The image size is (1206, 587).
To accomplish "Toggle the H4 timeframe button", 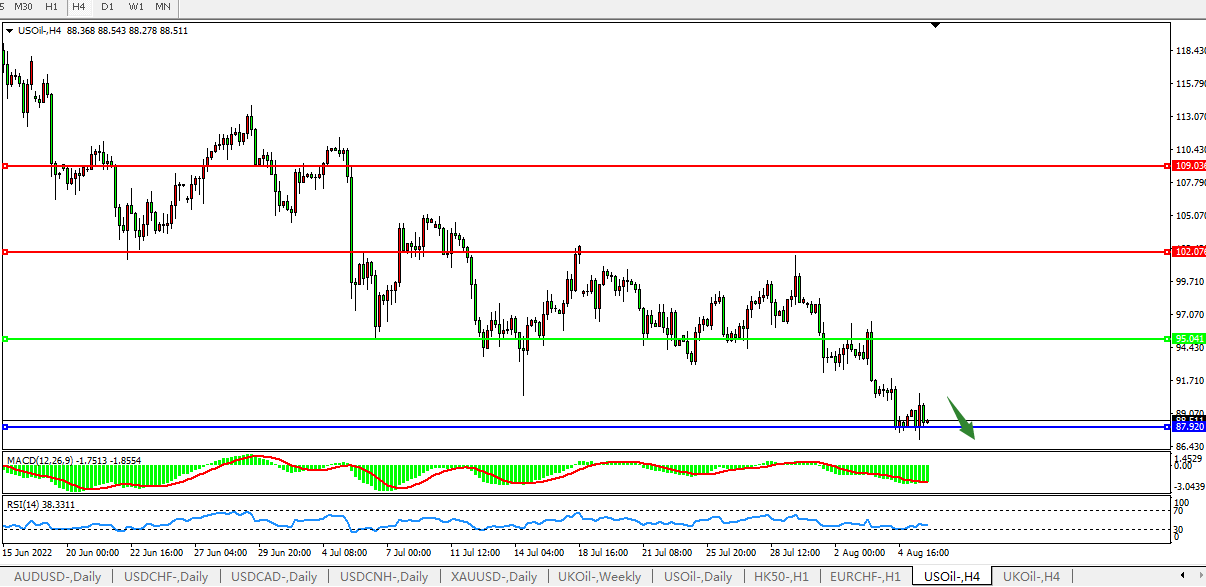I will pos(79,7).
